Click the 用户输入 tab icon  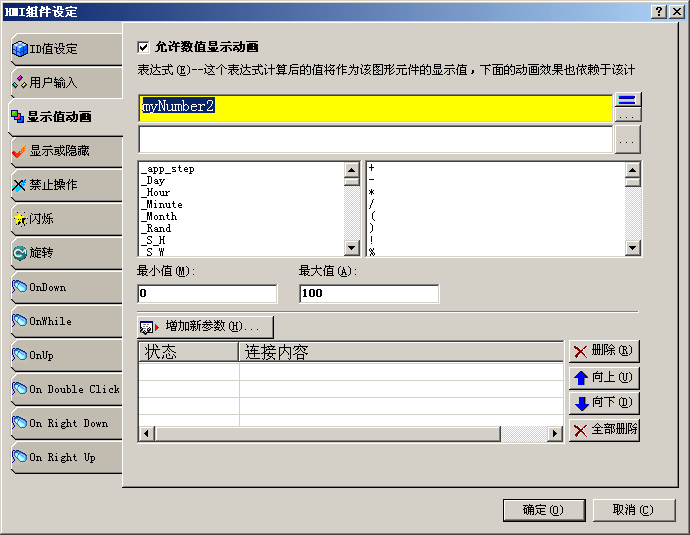[x=19, y=82]
